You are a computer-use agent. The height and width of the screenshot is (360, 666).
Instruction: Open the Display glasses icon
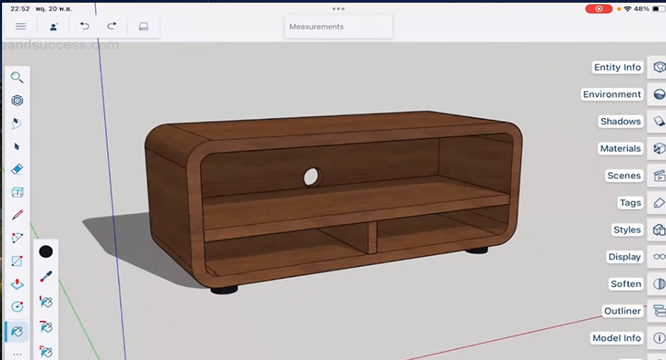659,257
